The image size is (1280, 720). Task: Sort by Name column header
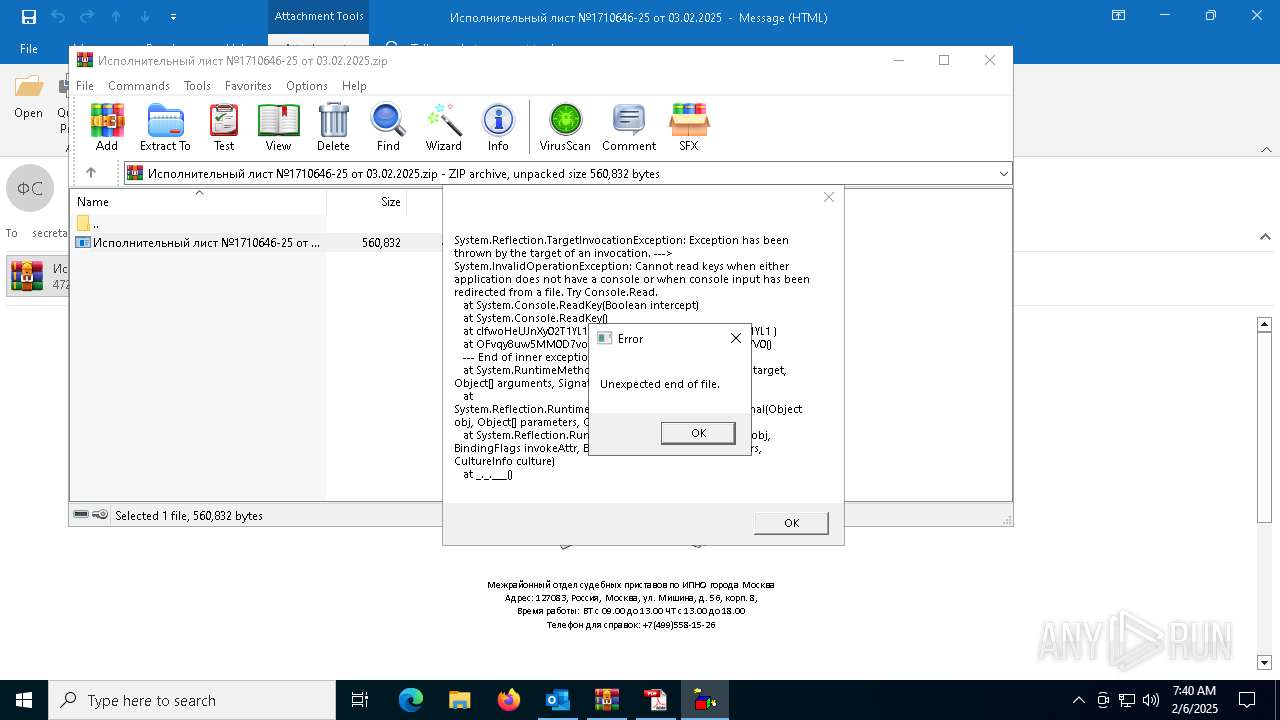[198, 201]
